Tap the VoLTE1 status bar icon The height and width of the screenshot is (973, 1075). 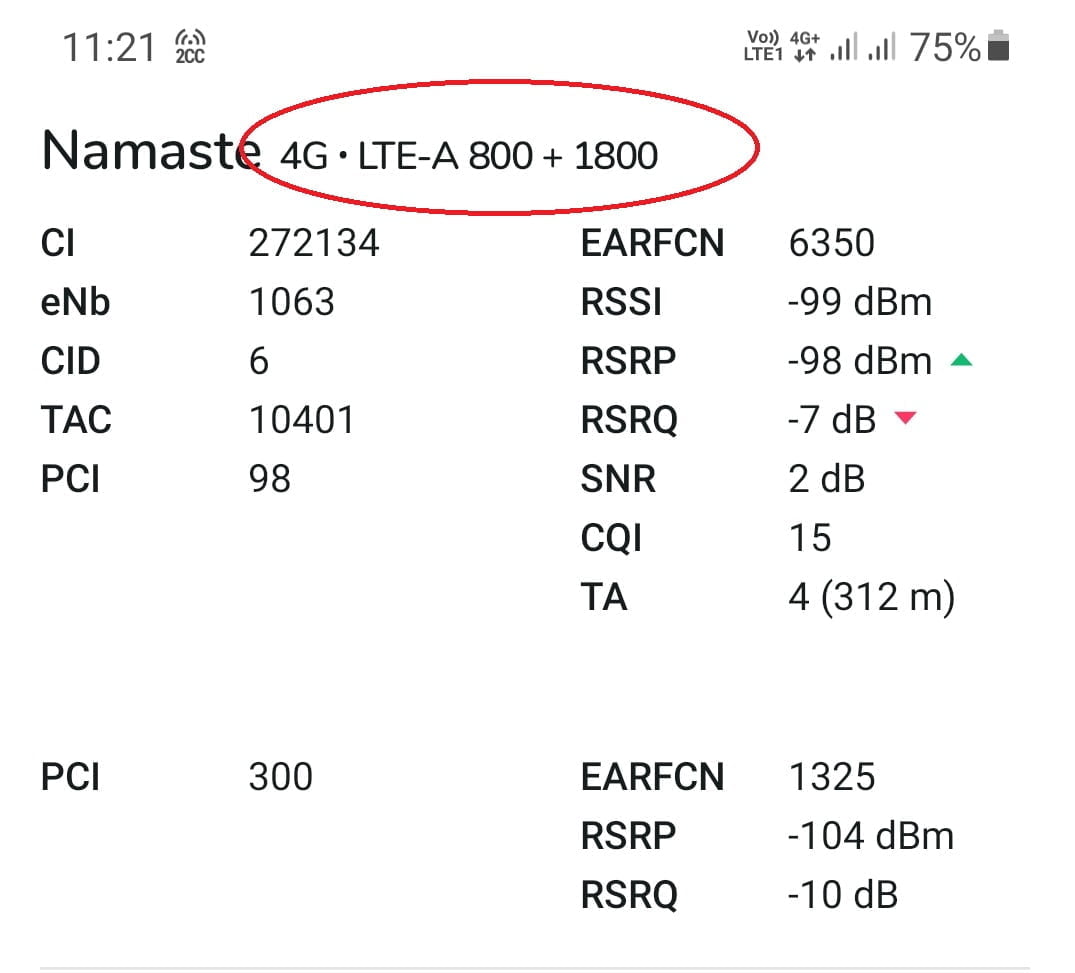762,46
